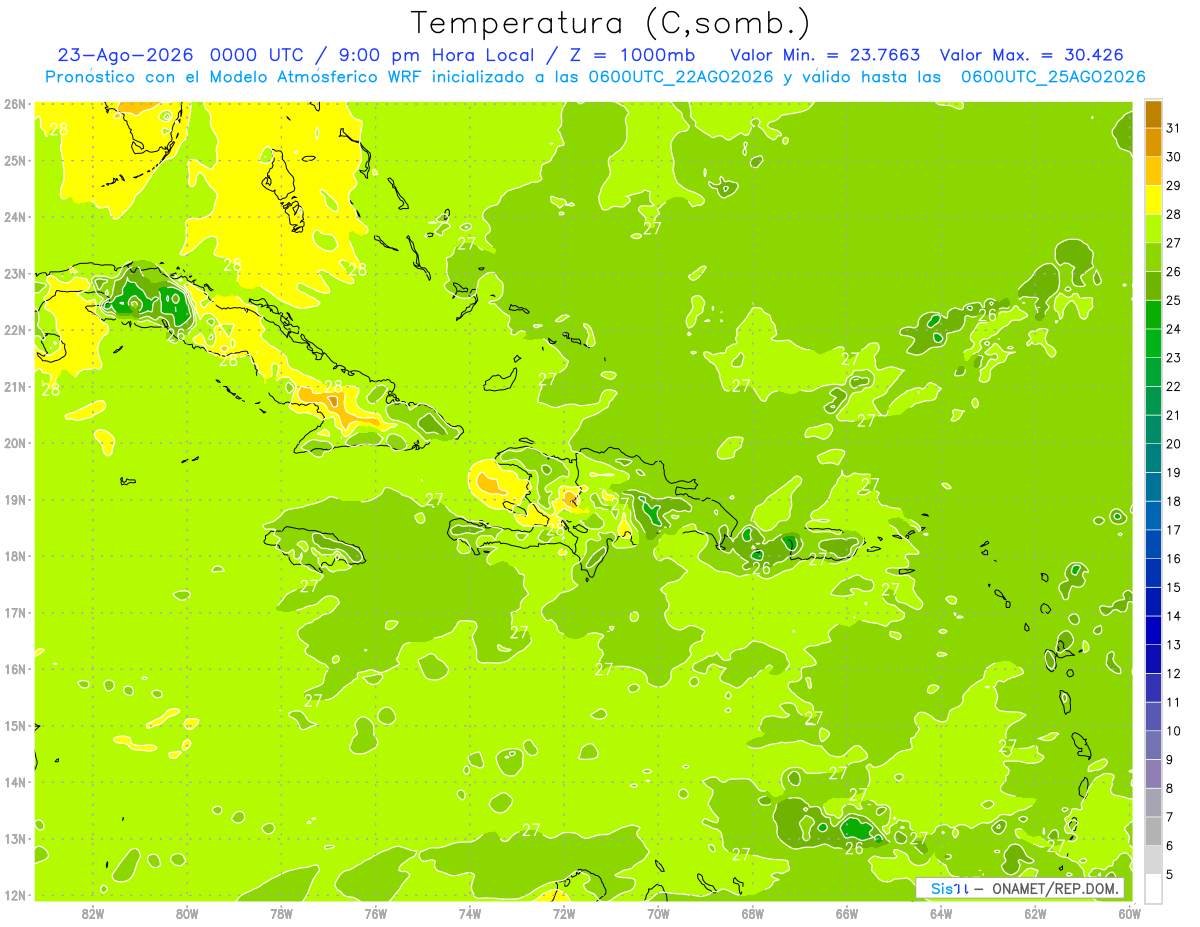The image size is (1200, 927).
Task: Click the legend scale value '7'
Action: pyautogui.click(x=1170, y=817)
